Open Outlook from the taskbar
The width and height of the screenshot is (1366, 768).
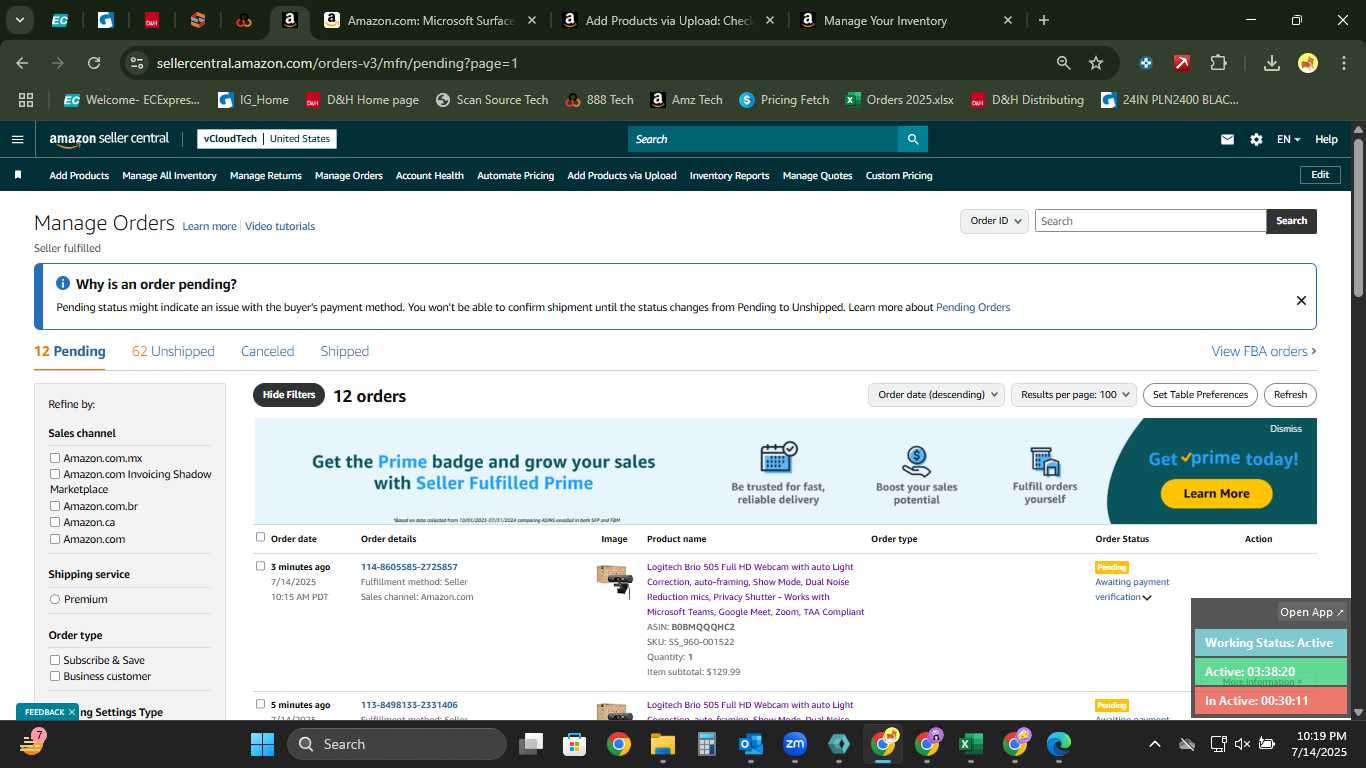click(751, 744)
